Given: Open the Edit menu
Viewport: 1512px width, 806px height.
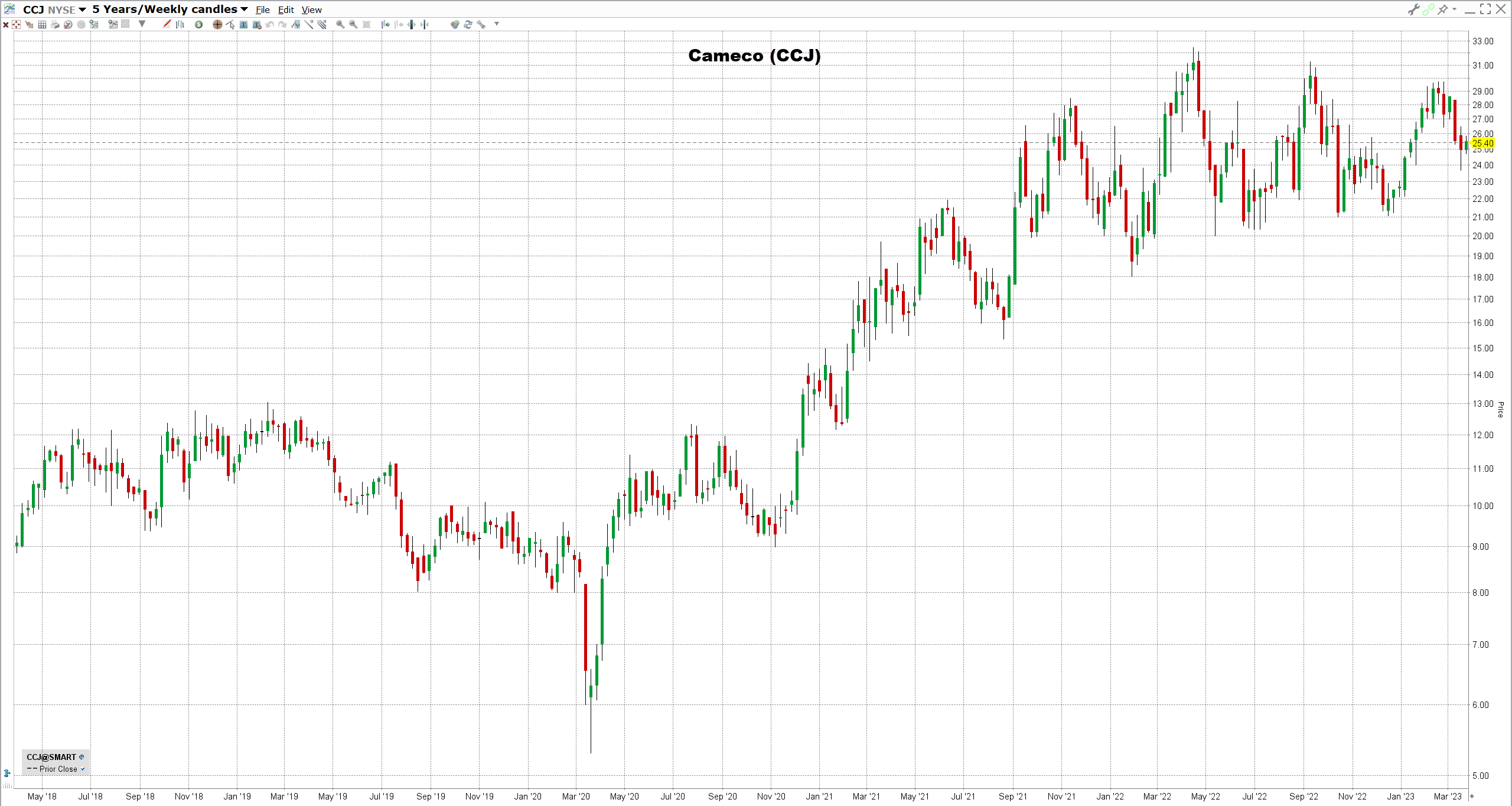Looking at the screenshot, I should (x=286, y=10).
